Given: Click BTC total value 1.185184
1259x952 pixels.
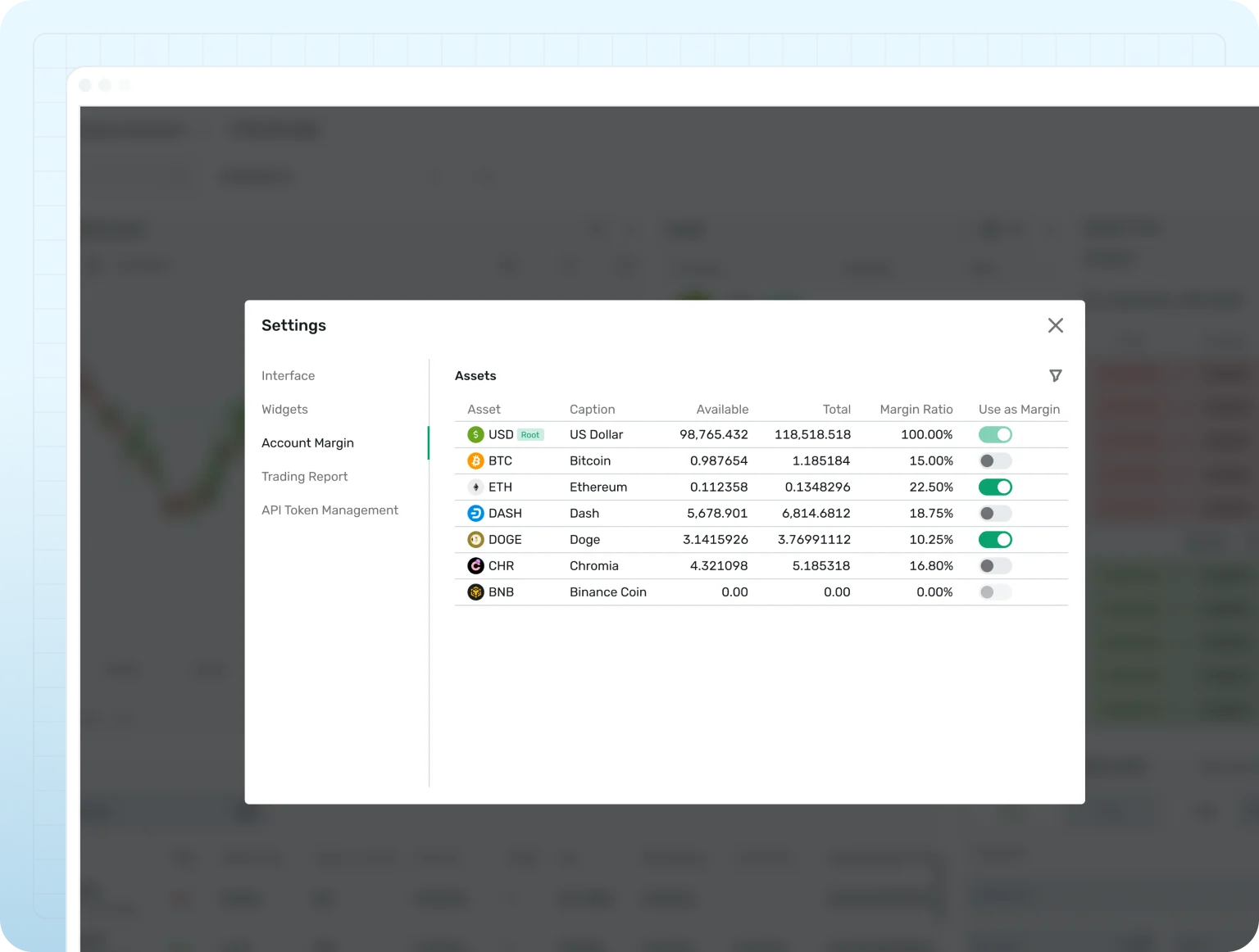Looking at the screenshot, I should click(821, 460).
